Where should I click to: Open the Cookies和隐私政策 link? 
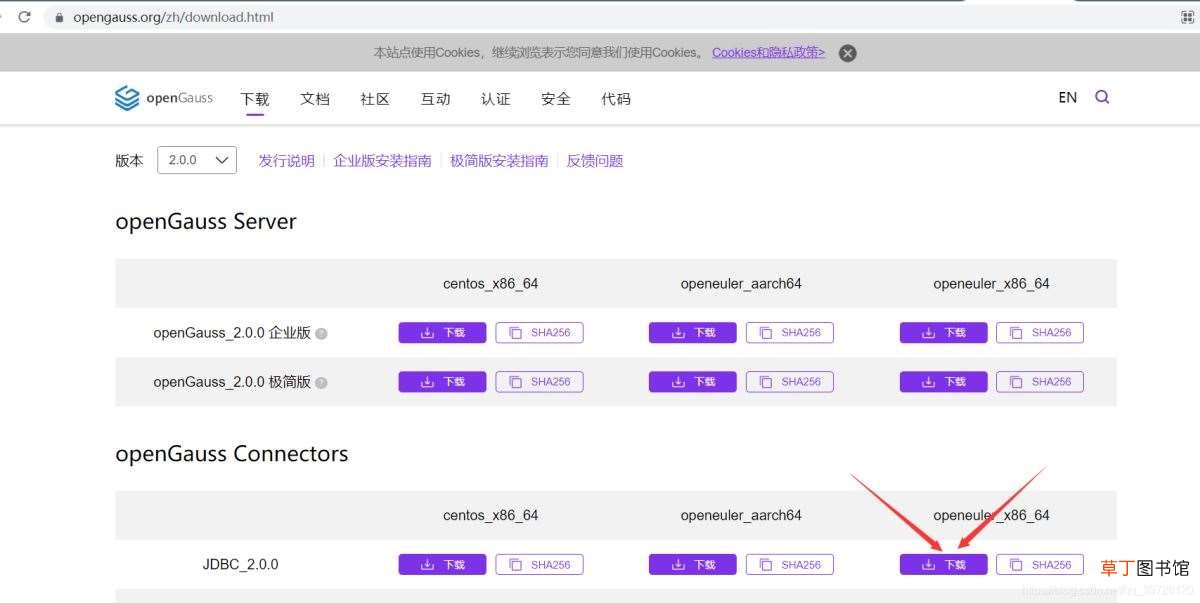(x=768, y=52)
